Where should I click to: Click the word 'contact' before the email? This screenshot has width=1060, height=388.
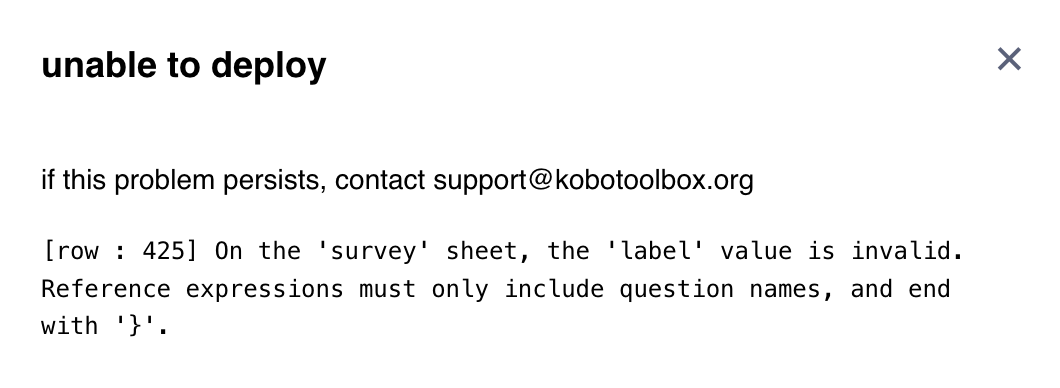point(380,180)
